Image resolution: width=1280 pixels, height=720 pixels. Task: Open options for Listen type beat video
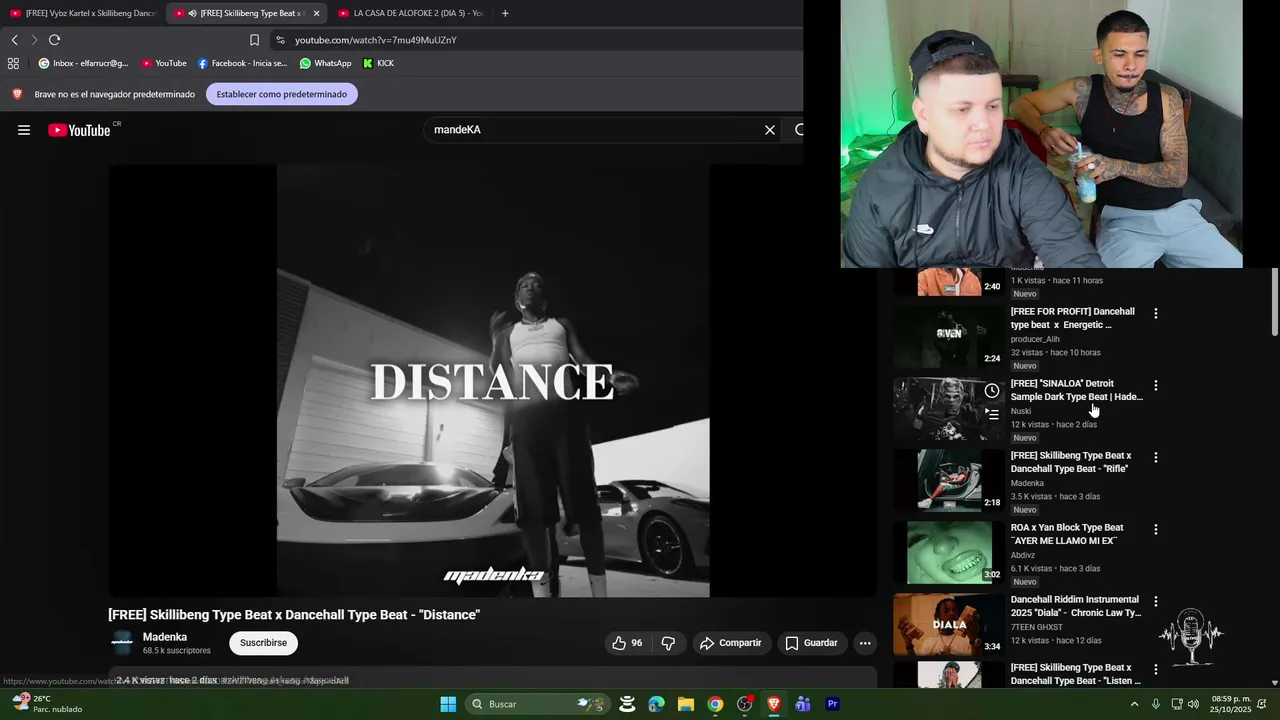point(1156,669)
